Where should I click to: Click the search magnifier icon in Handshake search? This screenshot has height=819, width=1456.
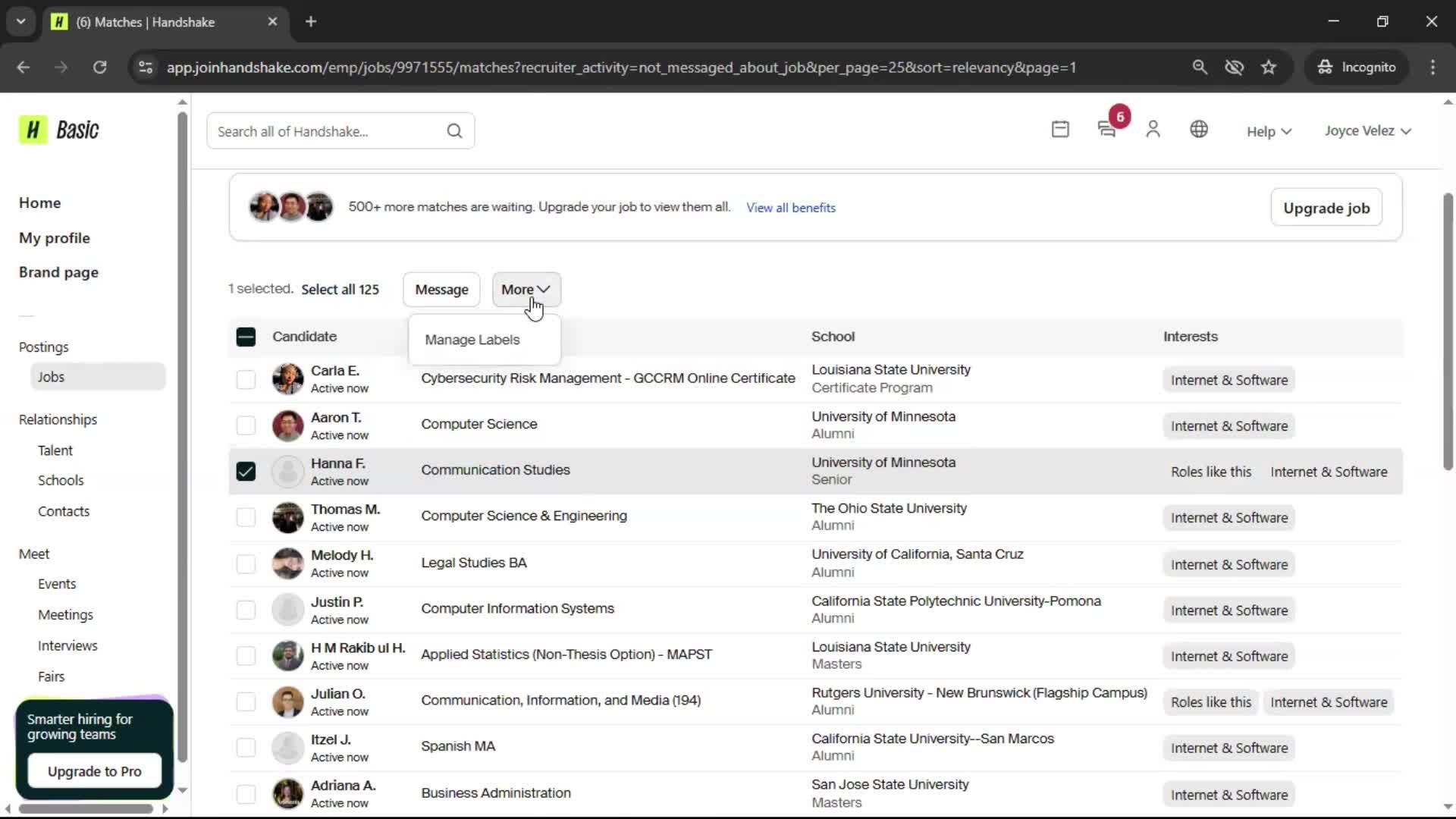point(454,131)
